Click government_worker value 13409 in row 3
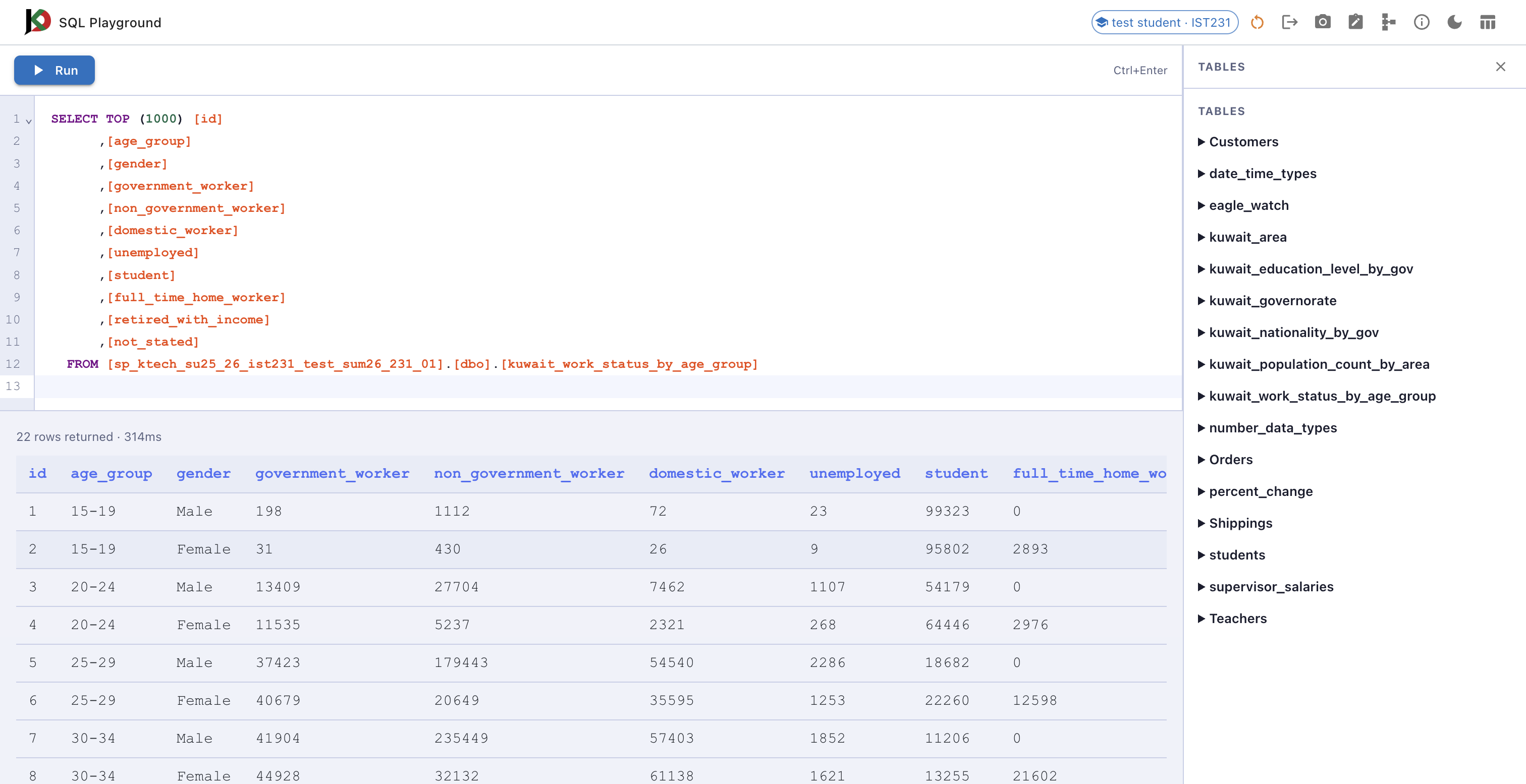1526x784 pixels. pos(278,587)
